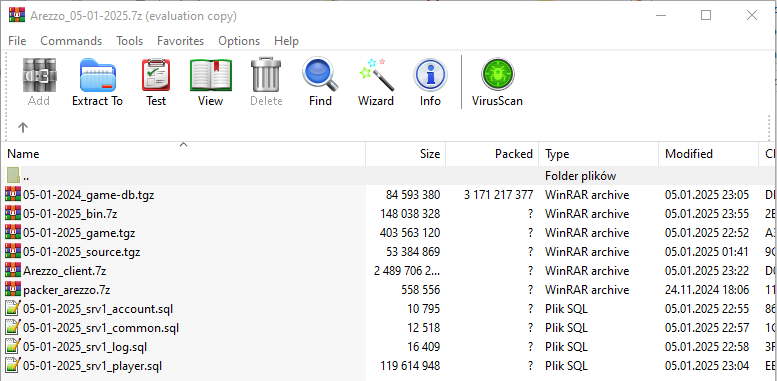
Task: Click the icon of 05-01-2024_game-db.tgz
Action: [x=13, y=195]
